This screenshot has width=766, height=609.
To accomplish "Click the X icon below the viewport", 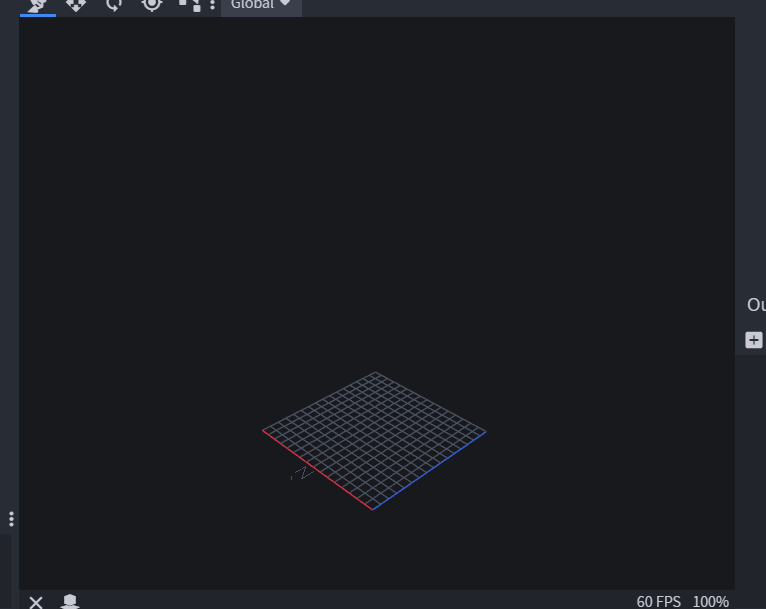I will pos(36,602).
